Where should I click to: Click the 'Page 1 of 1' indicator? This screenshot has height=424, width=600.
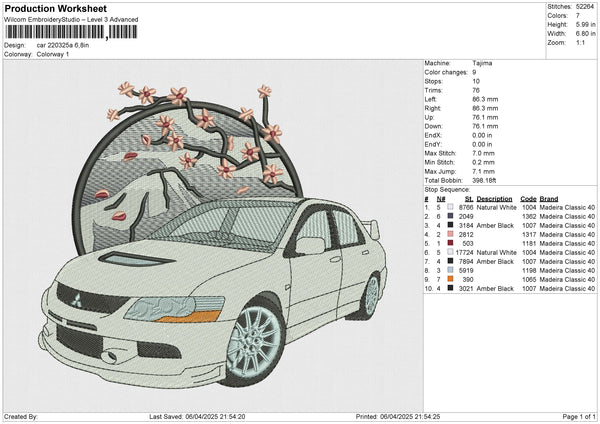579,416
